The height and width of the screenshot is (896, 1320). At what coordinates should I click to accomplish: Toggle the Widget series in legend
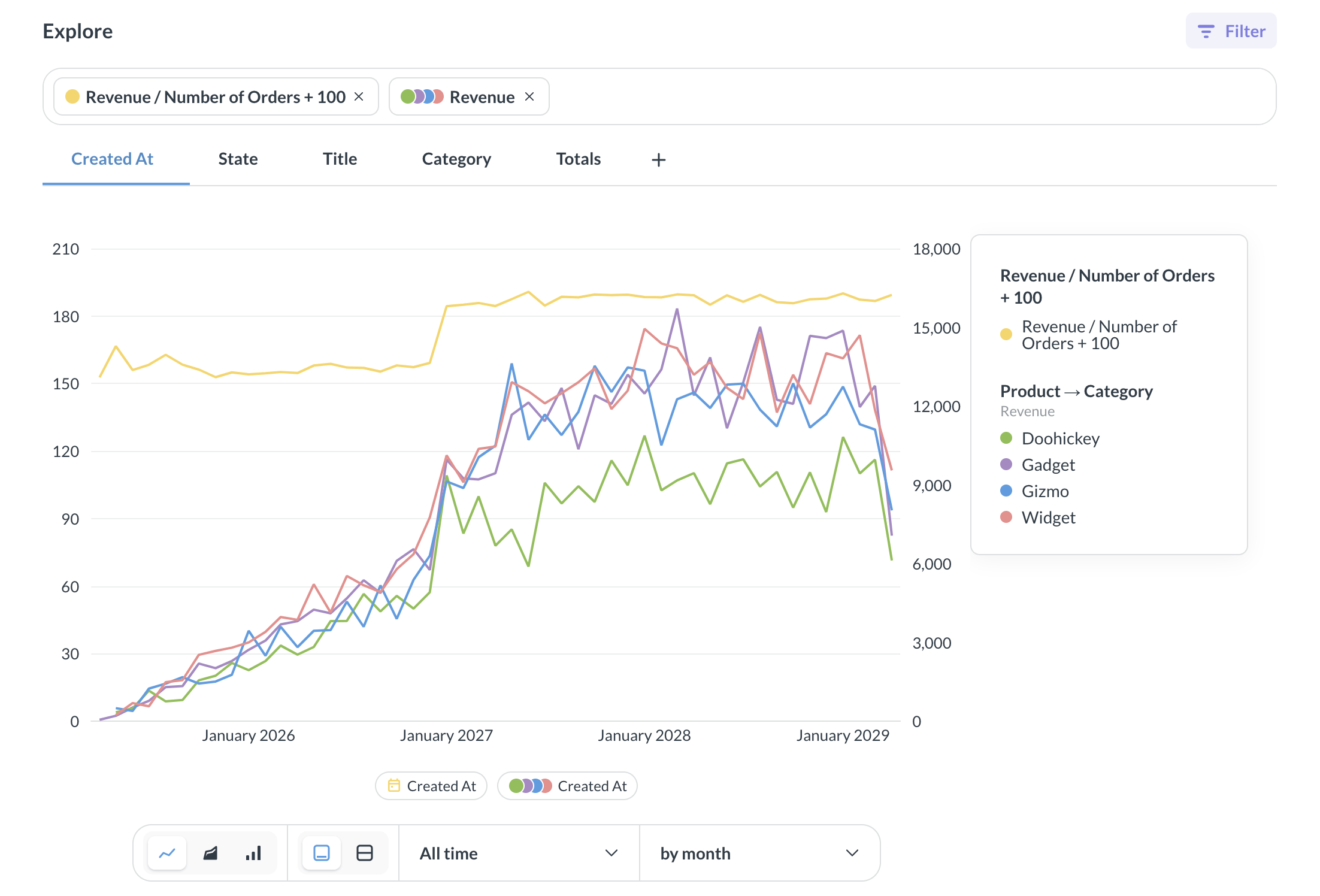(1037, 517)
